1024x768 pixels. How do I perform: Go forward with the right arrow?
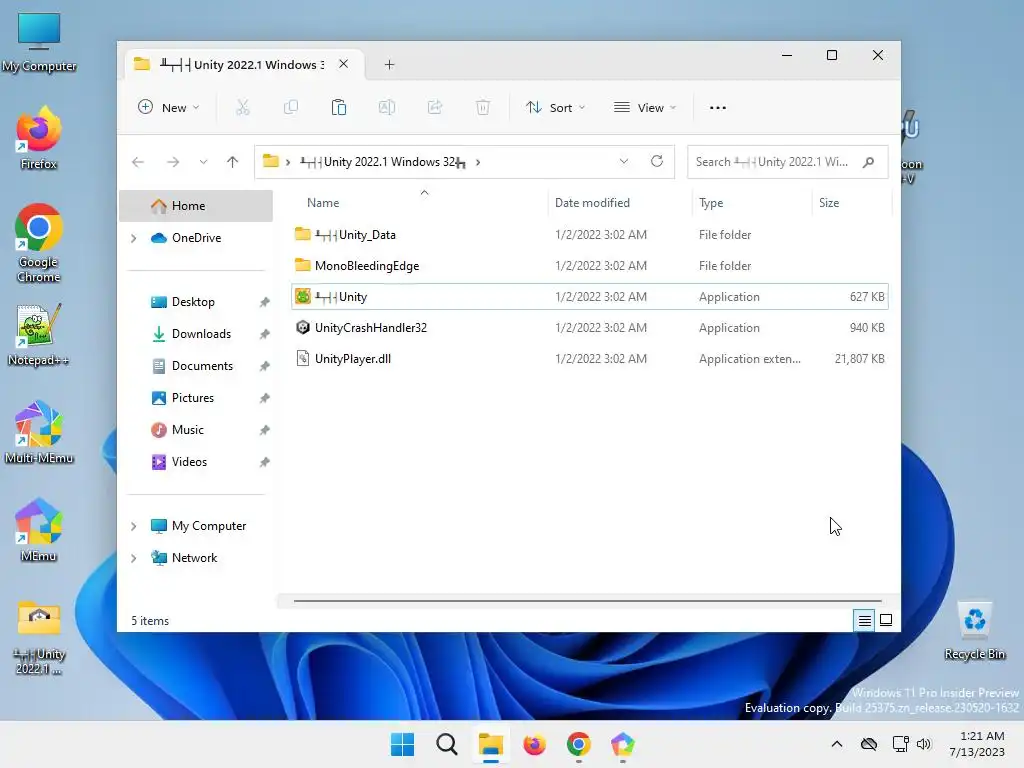pos(173,162)
